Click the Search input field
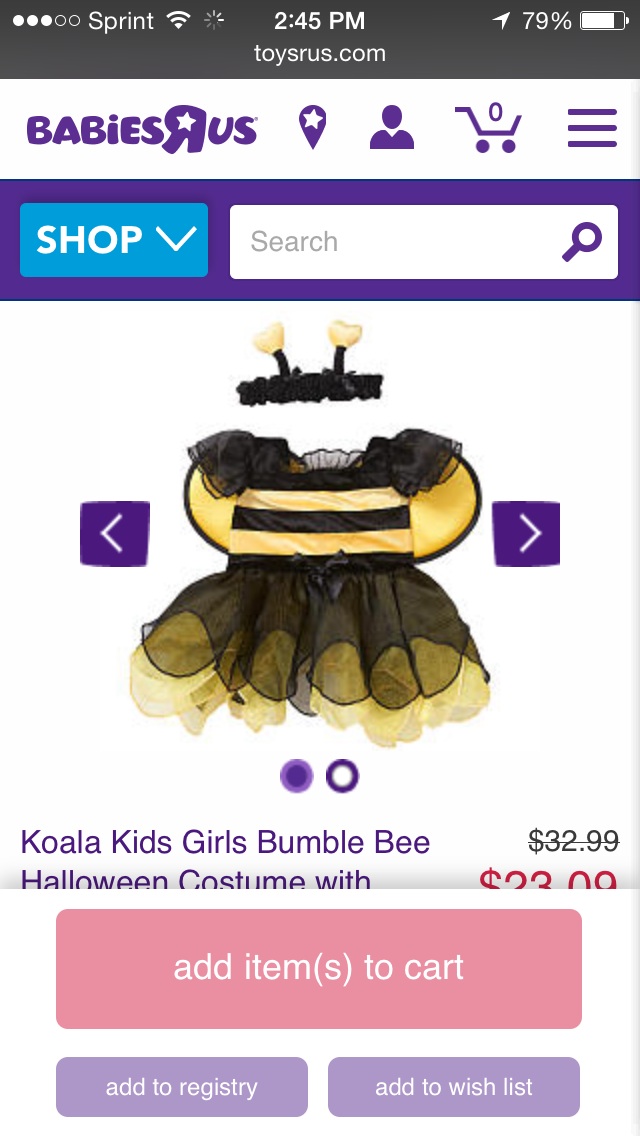This screenshot has width=640, height=1136. (424, 242)
